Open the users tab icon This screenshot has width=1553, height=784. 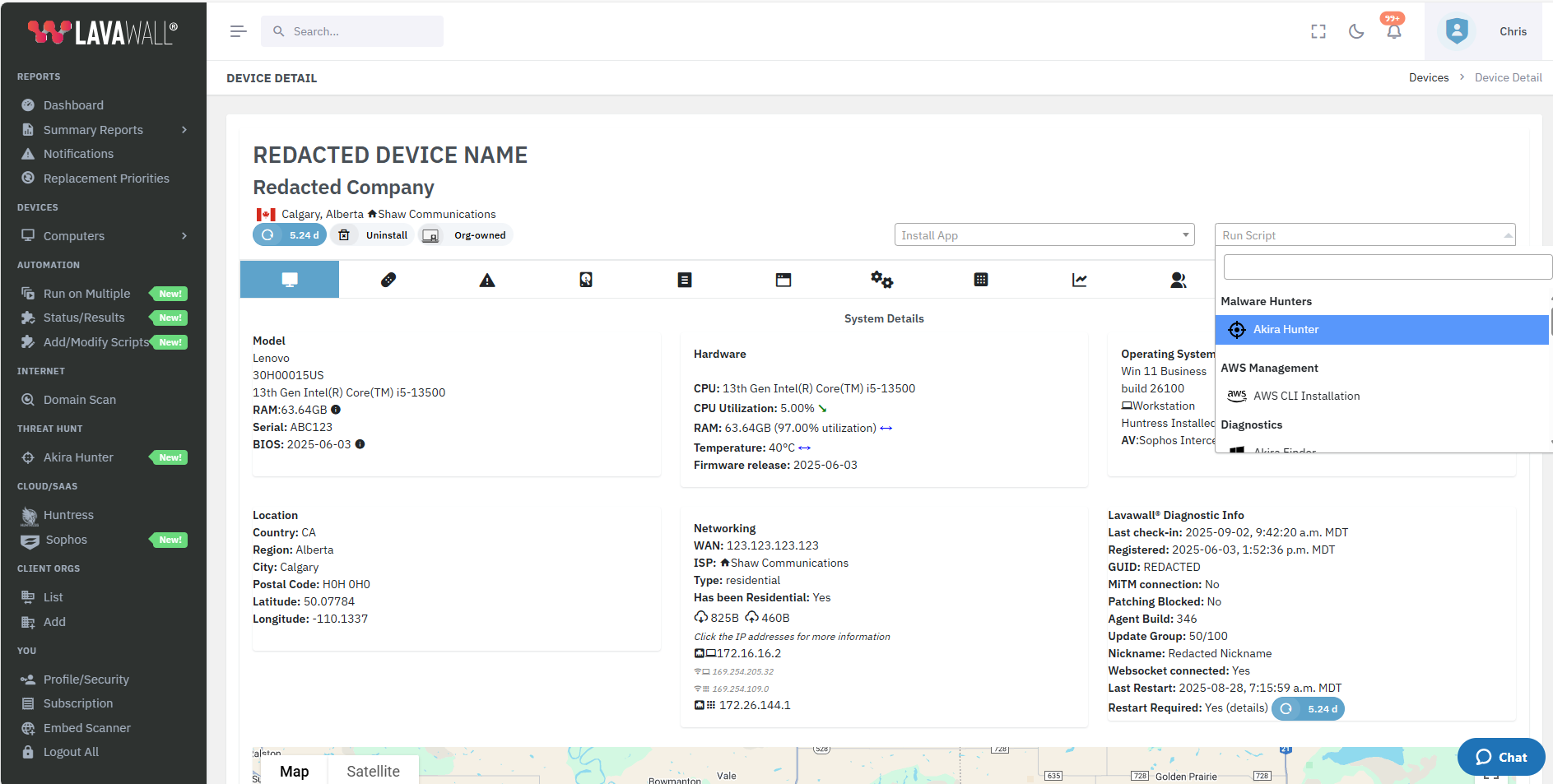[1178, 280]
